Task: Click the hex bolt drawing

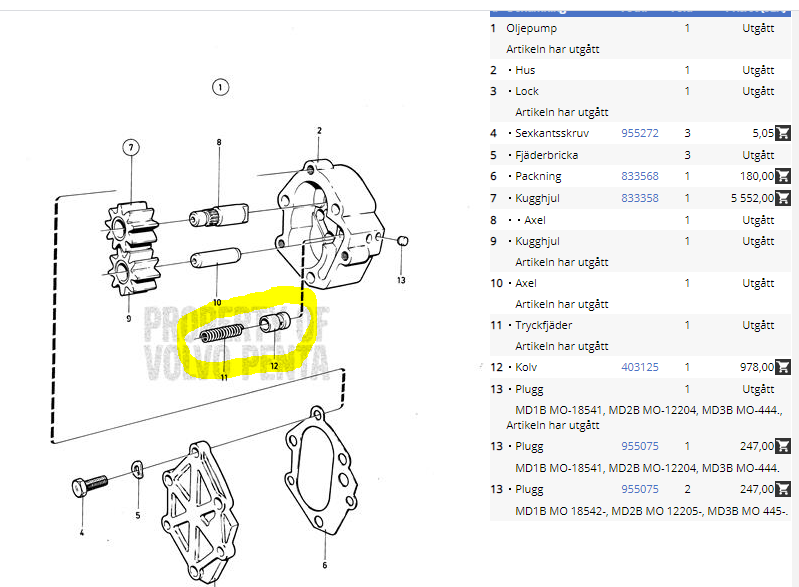Action: coord(90,486)
